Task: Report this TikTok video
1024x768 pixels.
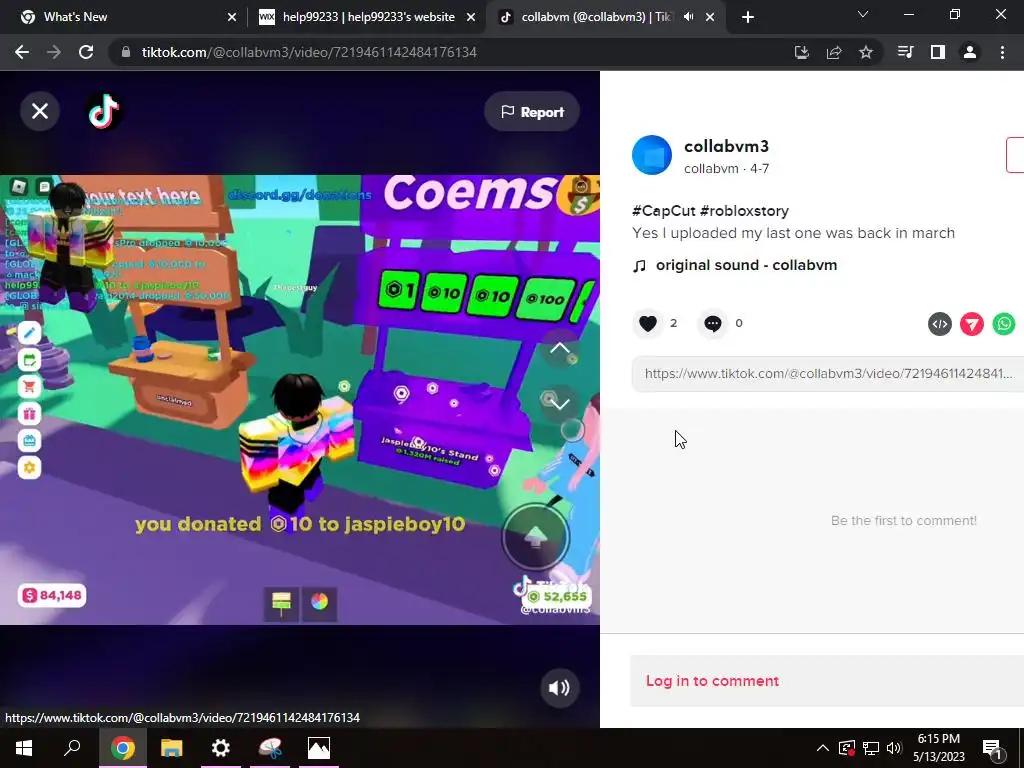Action: point(532,112)
